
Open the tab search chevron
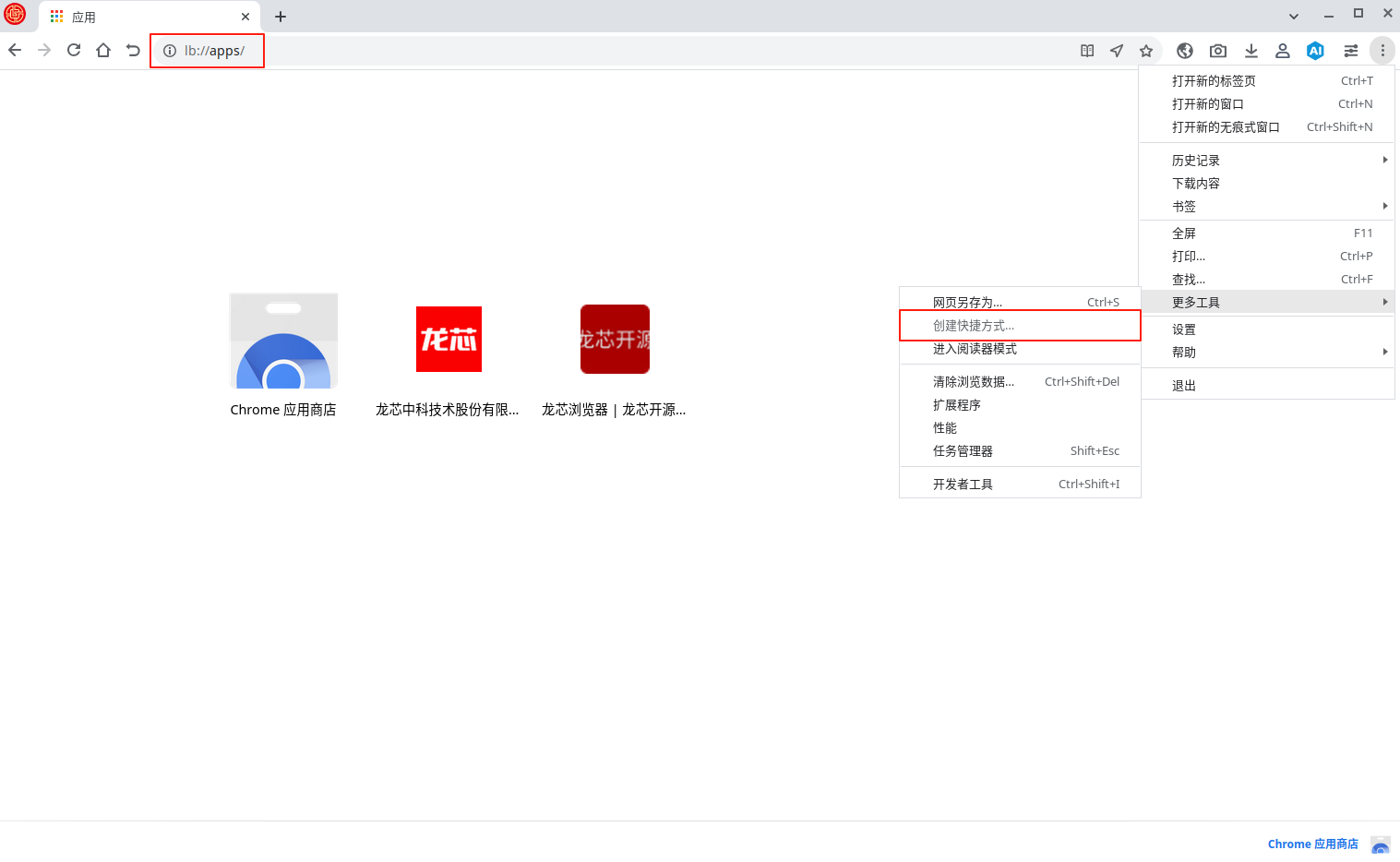1294,16
